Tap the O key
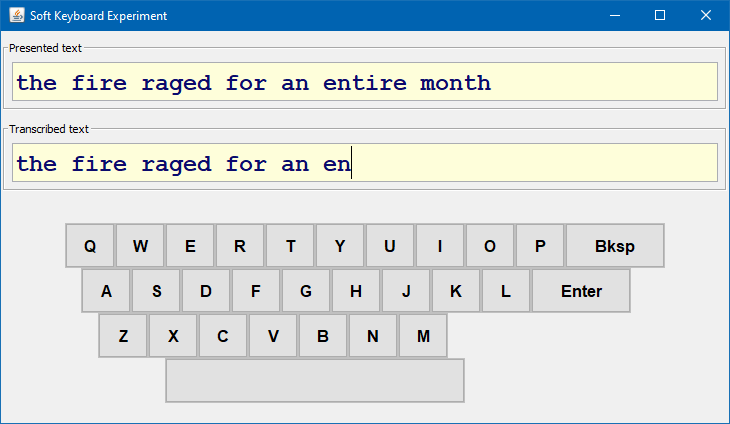This screenshot has height=424, width=730. click(x=490, y=246)
